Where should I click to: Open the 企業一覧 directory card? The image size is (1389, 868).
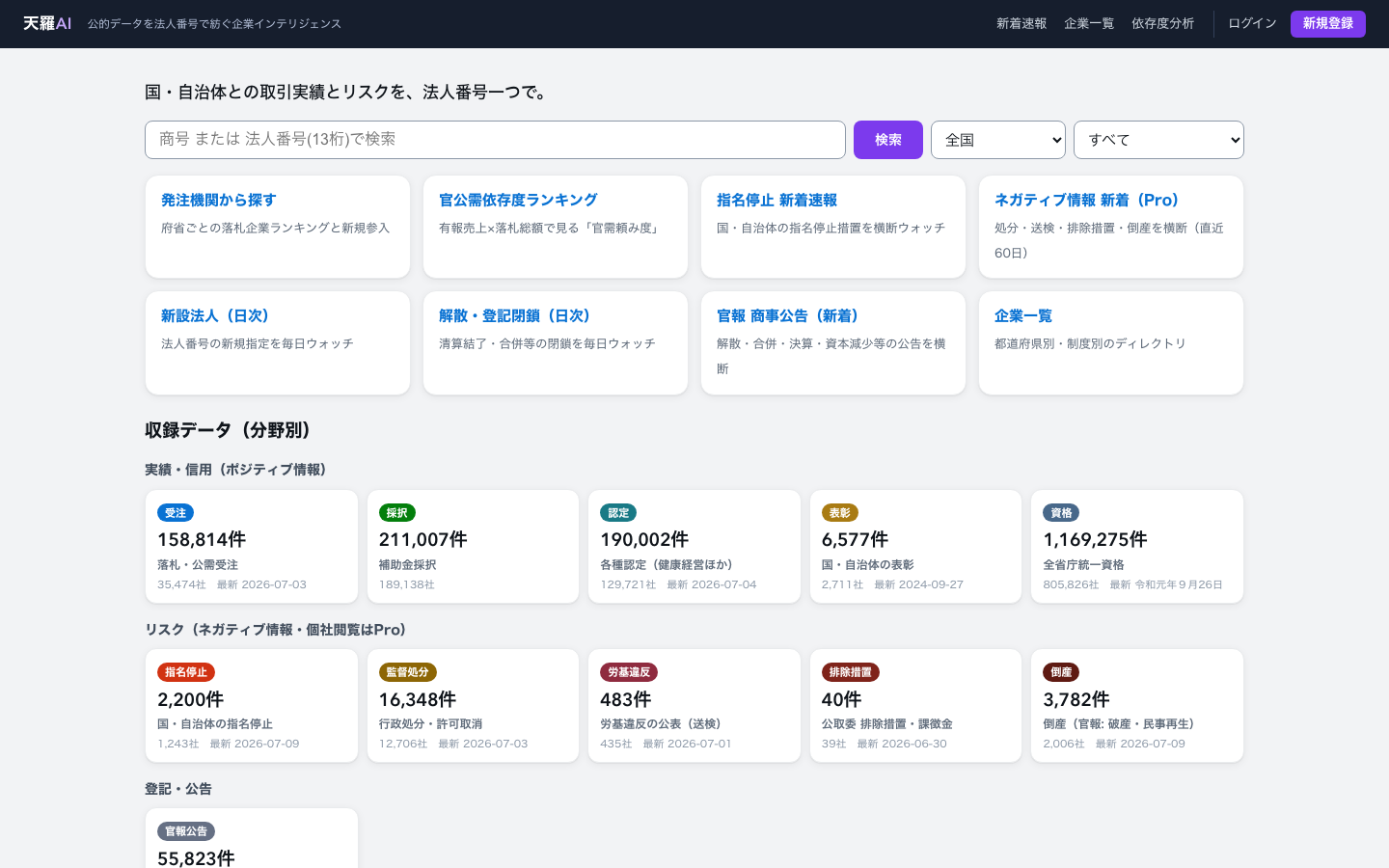pyautogui.click(x=1111, y=342)
